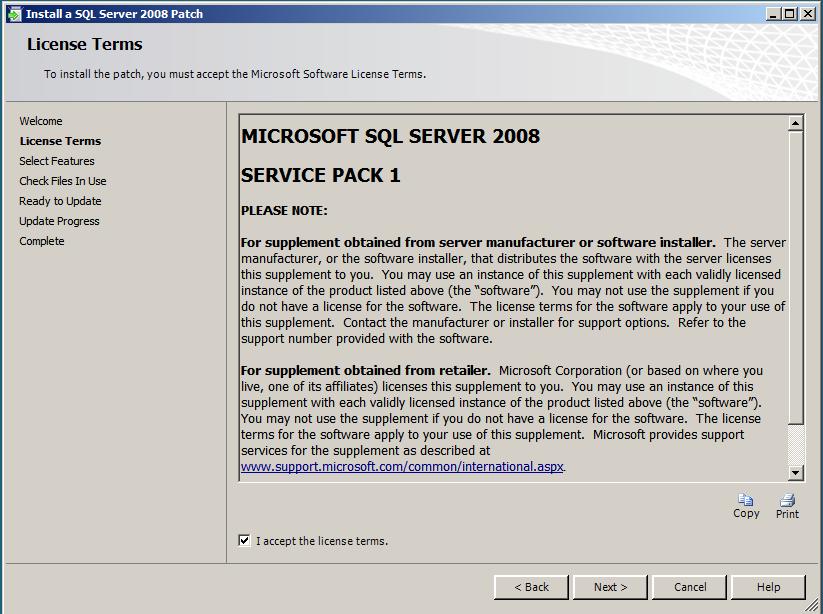The height and width of the screenshot is (614, 823).
Task: Uncheck the I accept the license terms checkbox
Action: tap(245, 541)
